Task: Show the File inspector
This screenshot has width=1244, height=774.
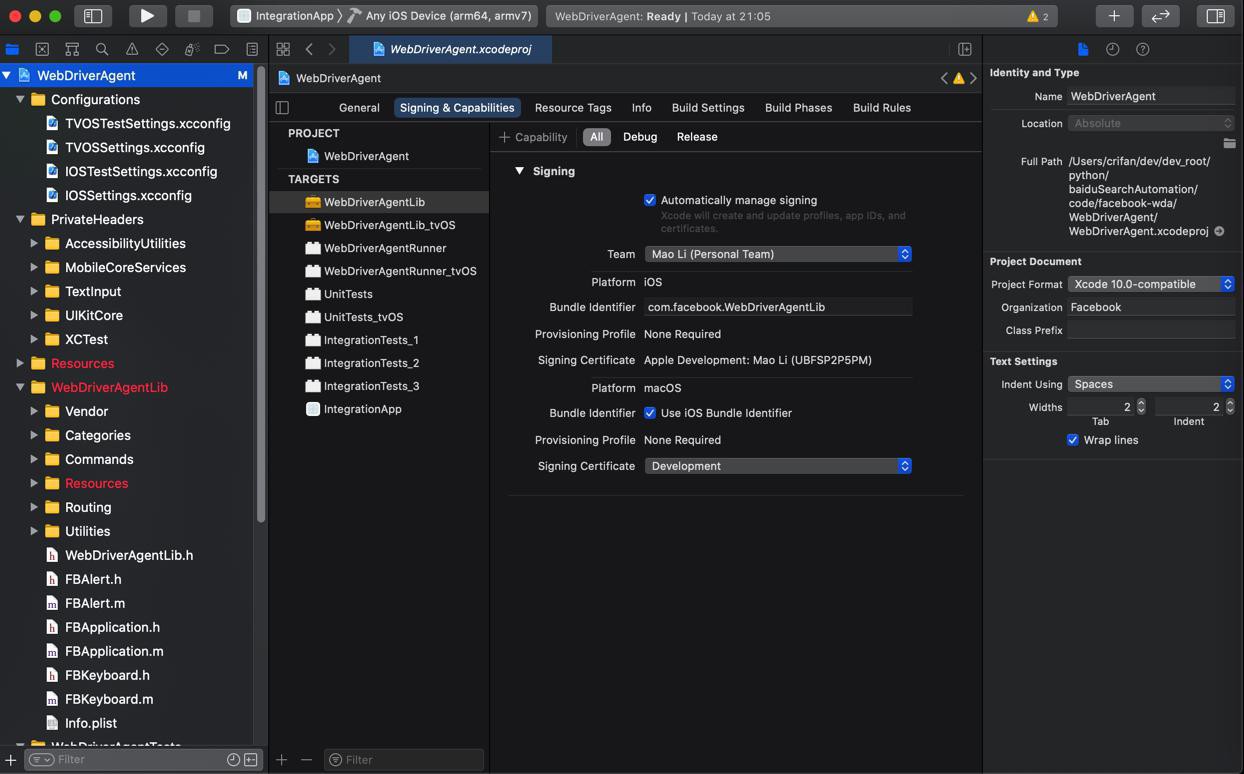Action: 1083,49
